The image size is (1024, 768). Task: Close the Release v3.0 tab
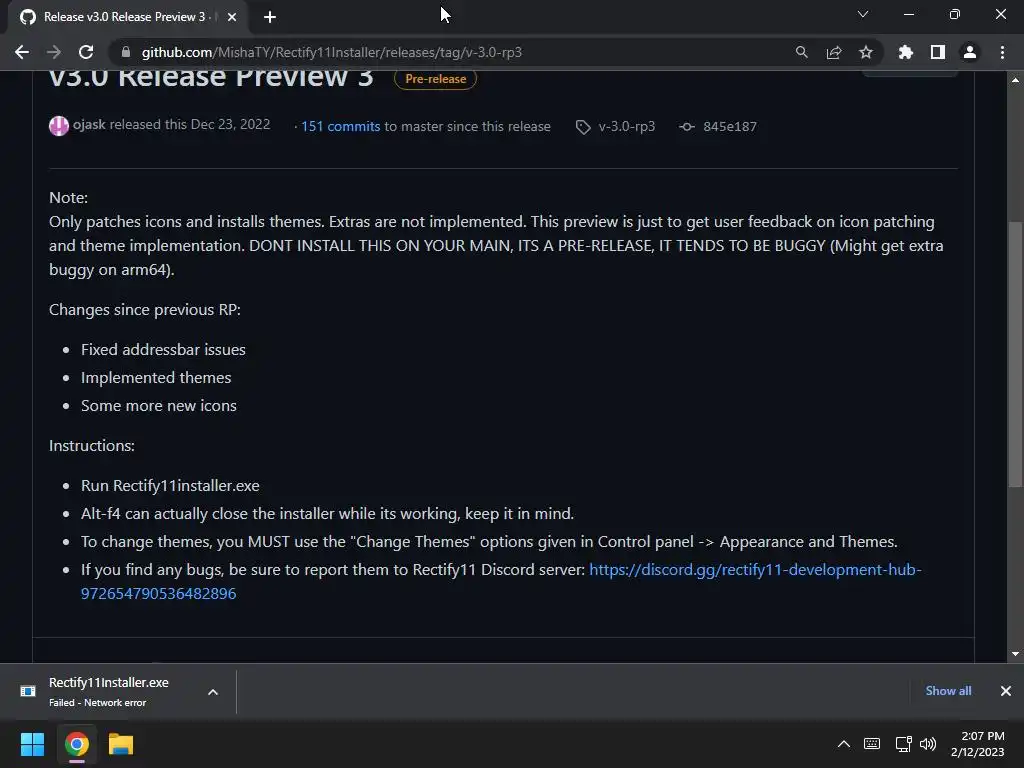[x=232, y=17]
